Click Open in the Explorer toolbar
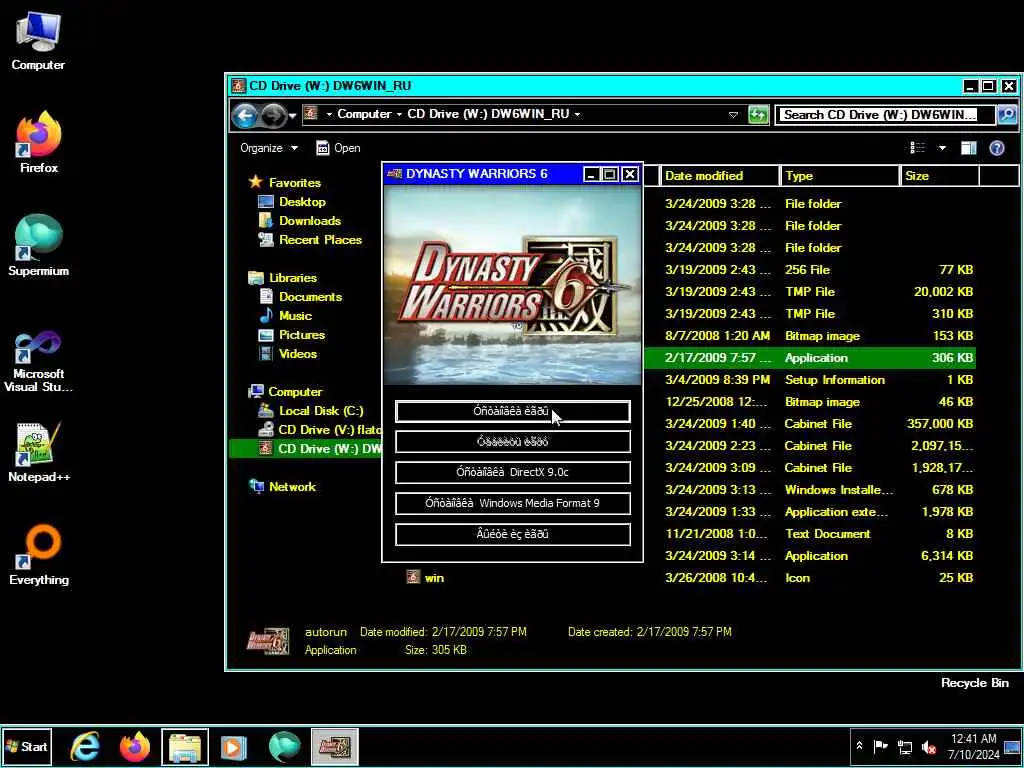 pyautogui.click(x=338, y=148)
